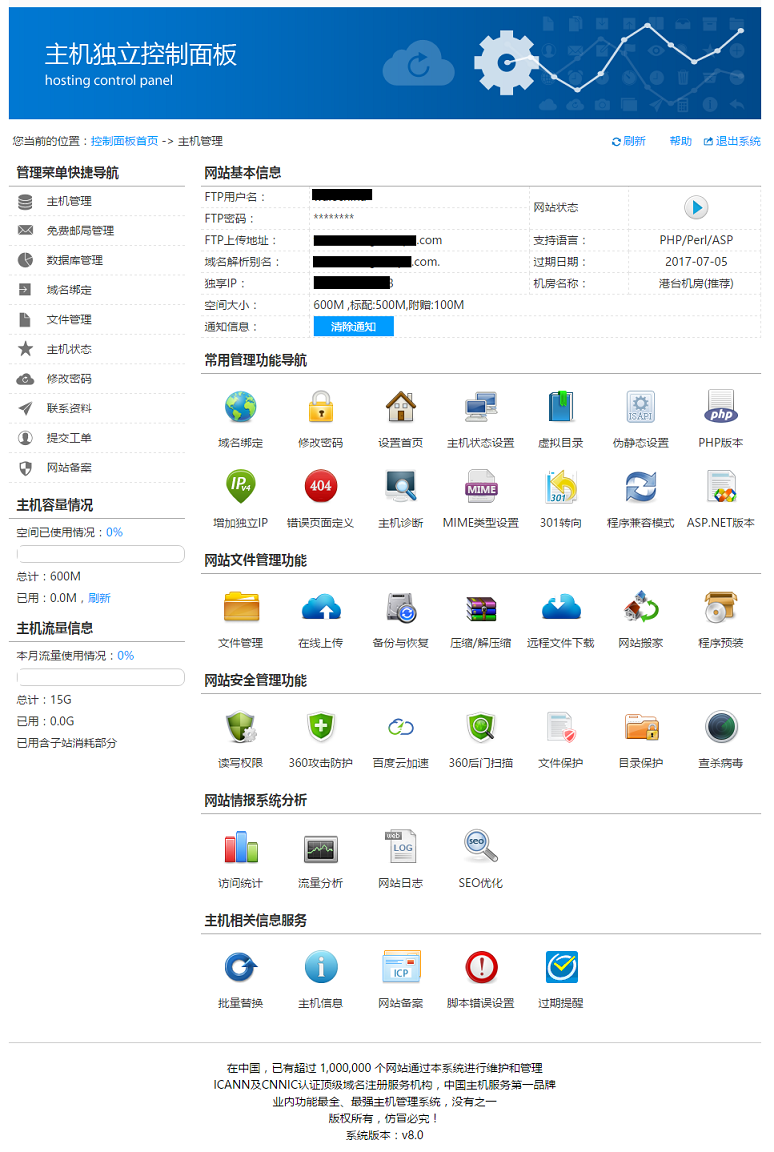Click the 刷新 link beside used space
774x1152 pixels.
[99, 598]
